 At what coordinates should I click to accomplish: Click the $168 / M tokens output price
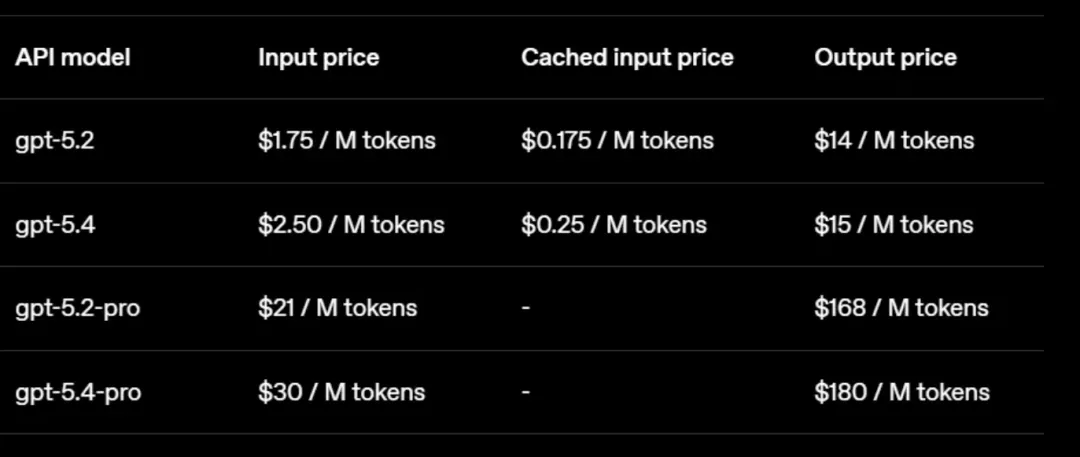pyautogui.click(x=901, y=308)
